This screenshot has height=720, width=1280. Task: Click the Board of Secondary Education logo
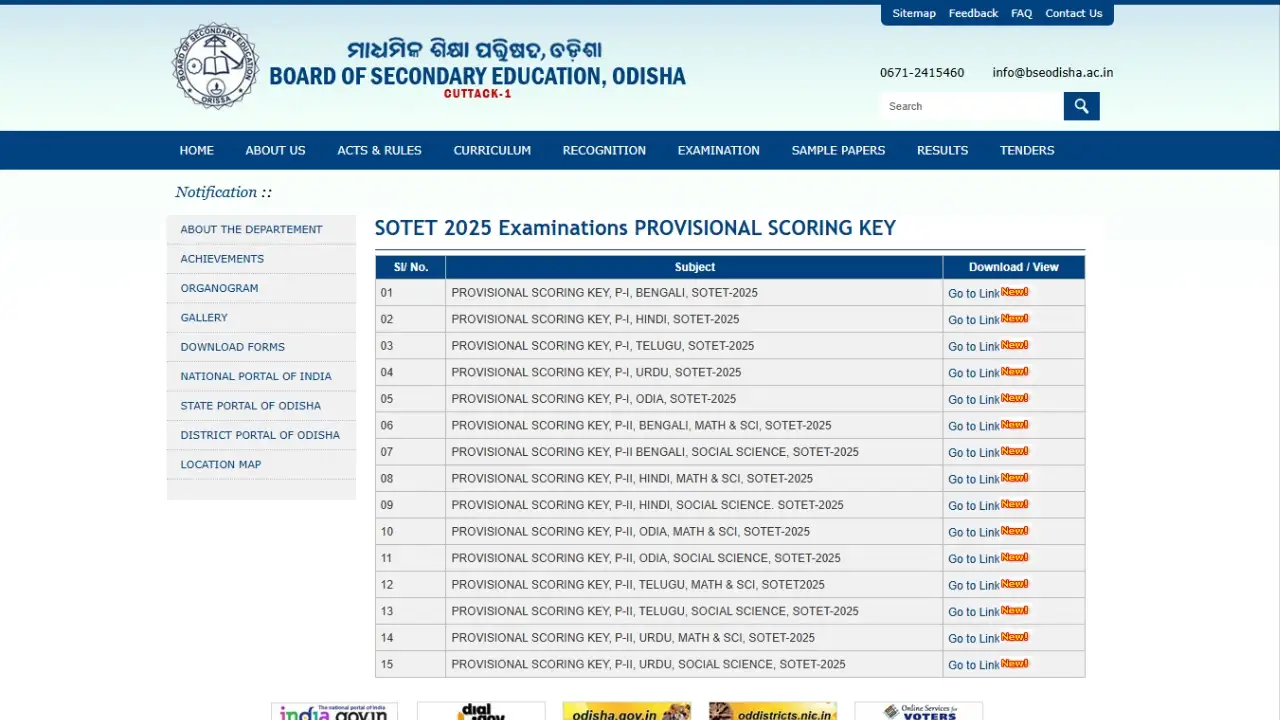click(215, 66)
